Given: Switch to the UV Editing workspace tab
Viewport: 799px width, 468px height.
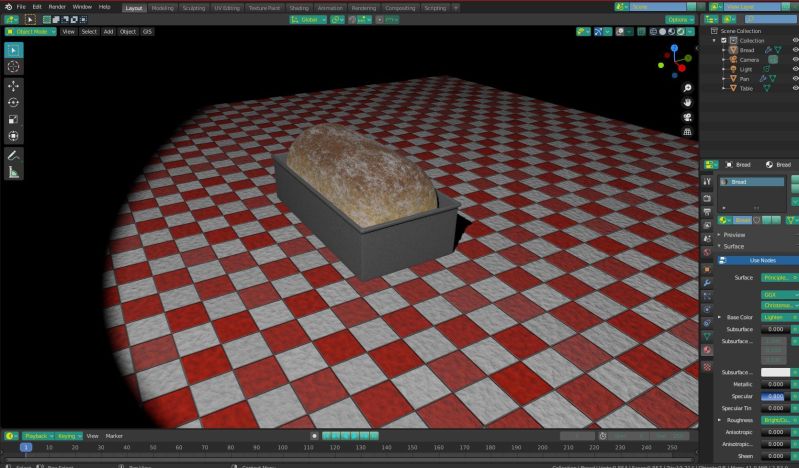Looking at the screenshot, I should [x=227, y=8].
